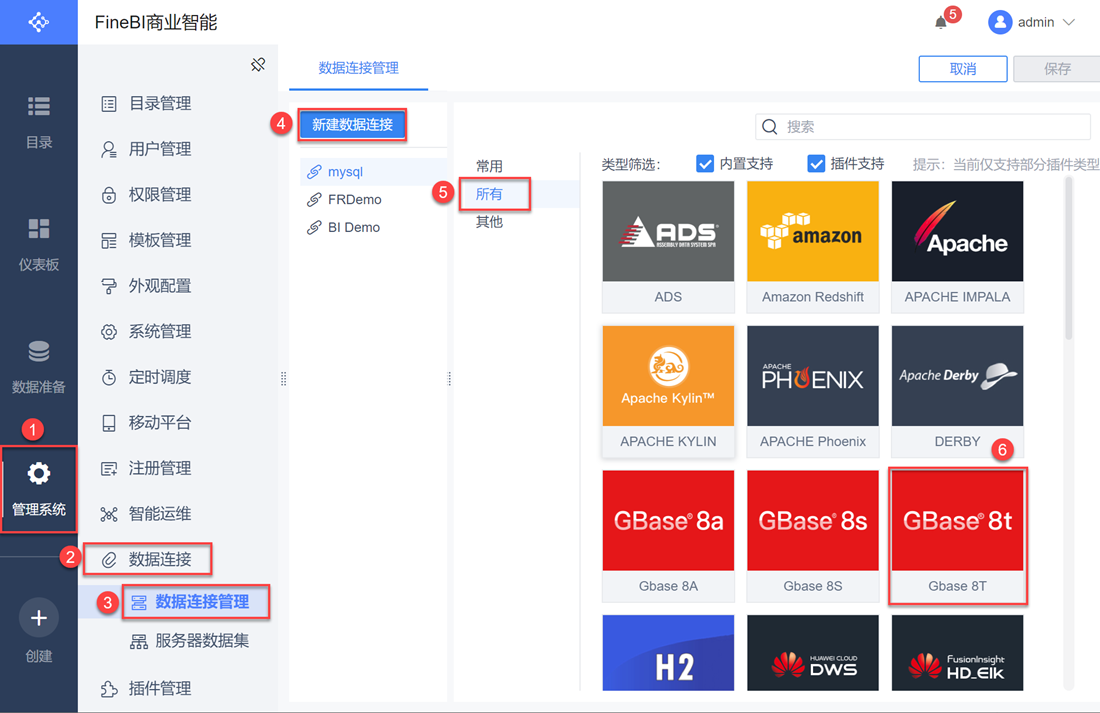The height and width of the screenshot is (713, 1100).
Task: Click the 保存 button
Action: (1057, 69)
